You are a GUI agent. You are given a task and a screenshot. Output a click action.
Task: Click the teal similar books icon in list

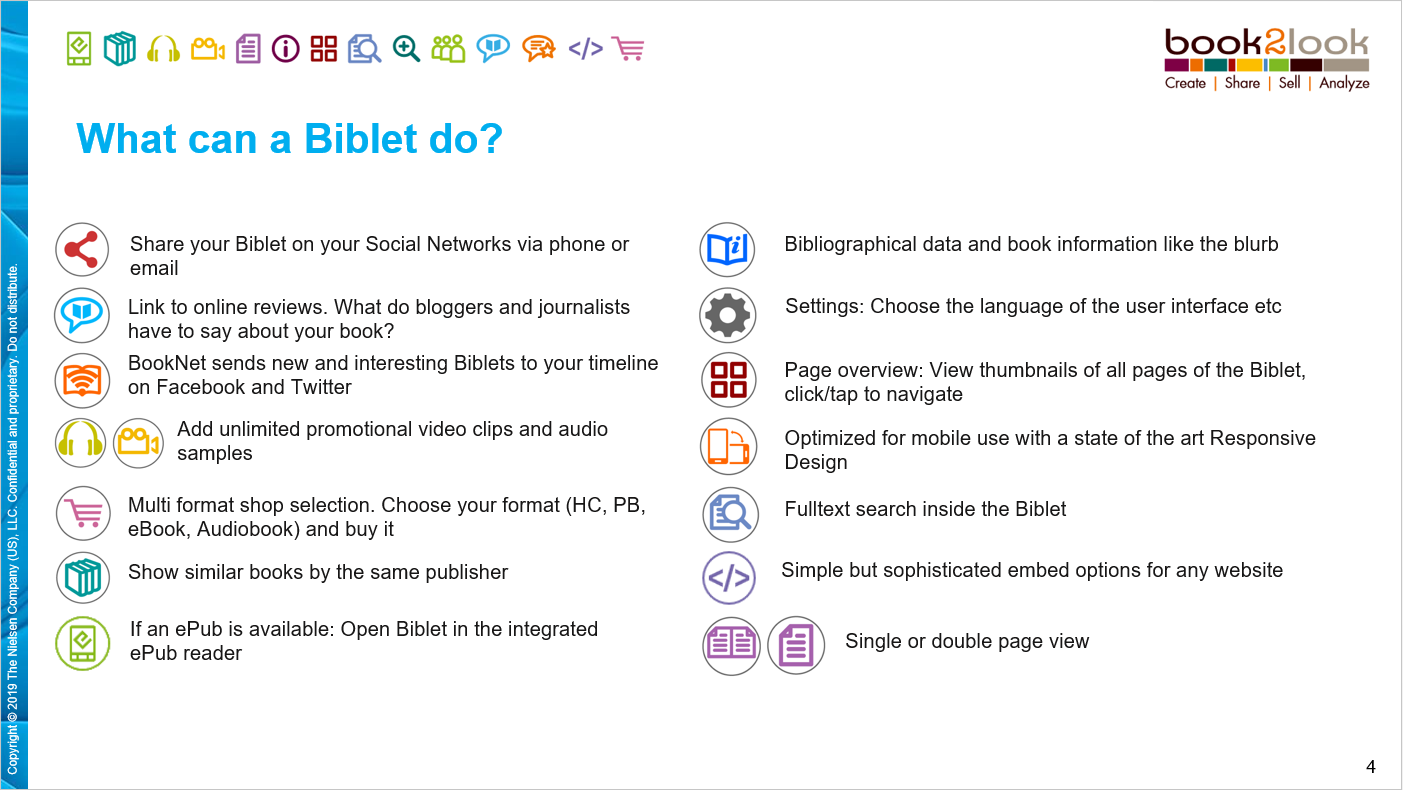pyautogui.click(x=82, y=577)
